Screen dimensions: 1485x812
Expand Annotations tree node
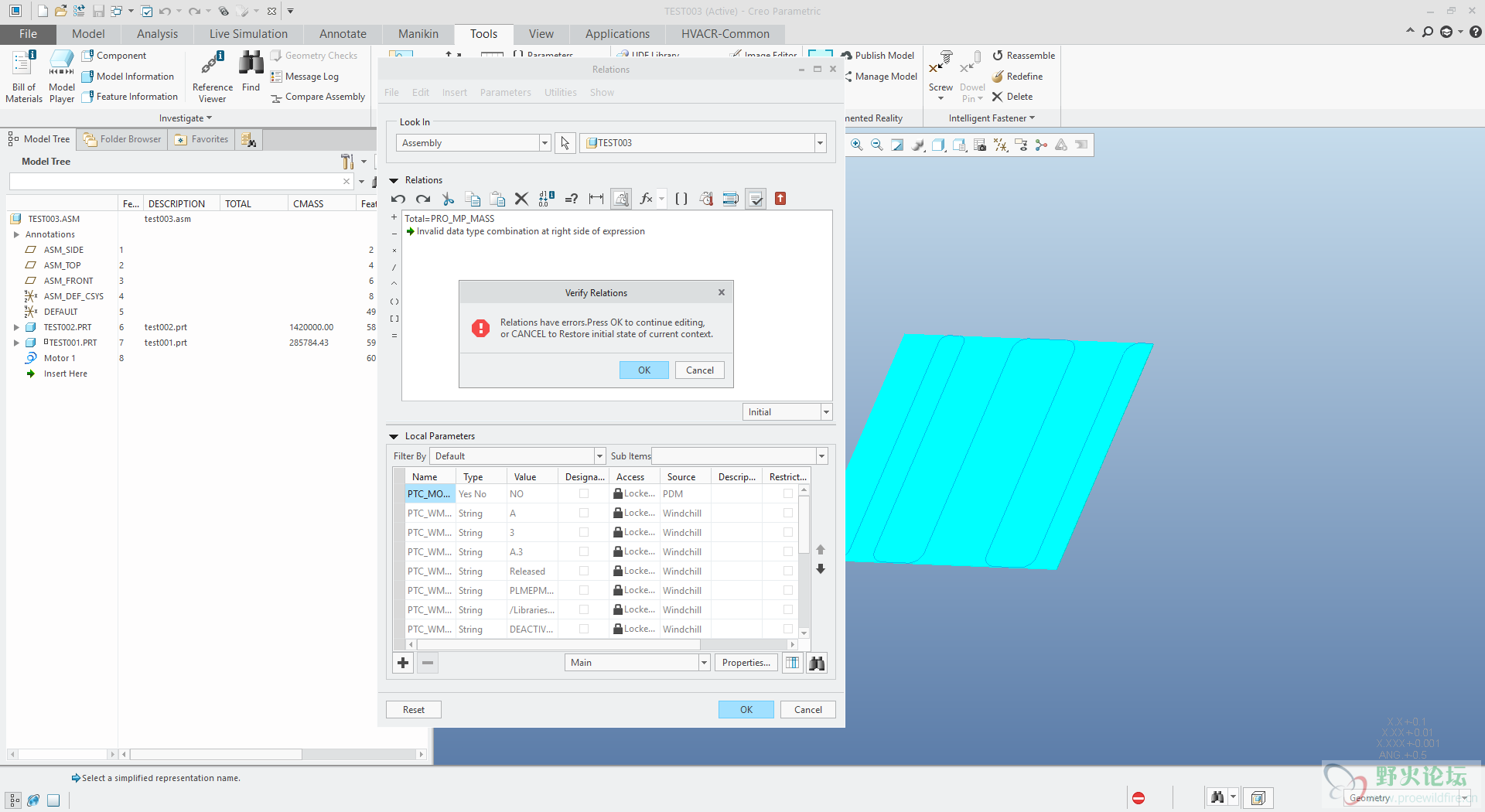[16, 234]
